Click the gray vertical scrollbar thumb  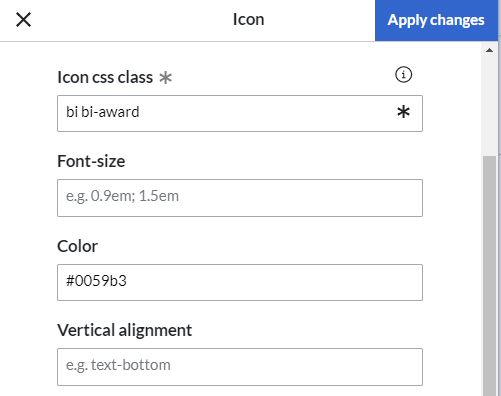pos(489,275)
